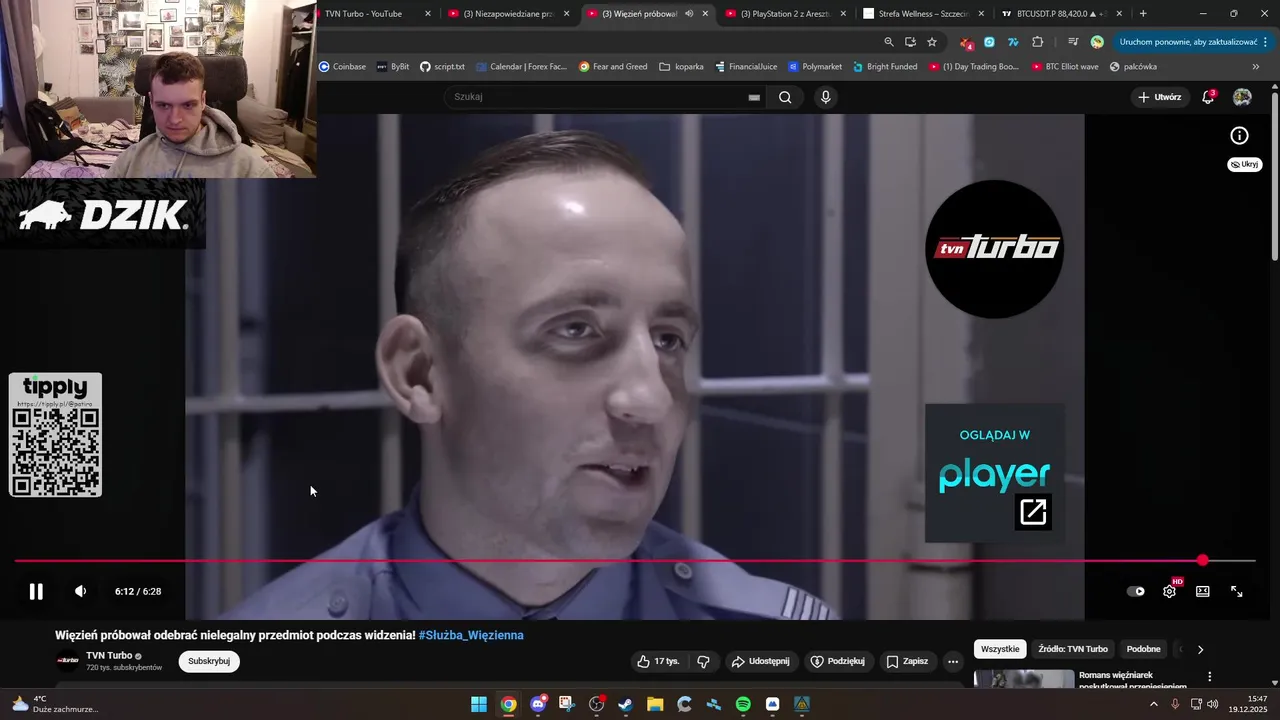Subscribe with the Subskrybuj button

pyautogui.click(x=209, y=661)
